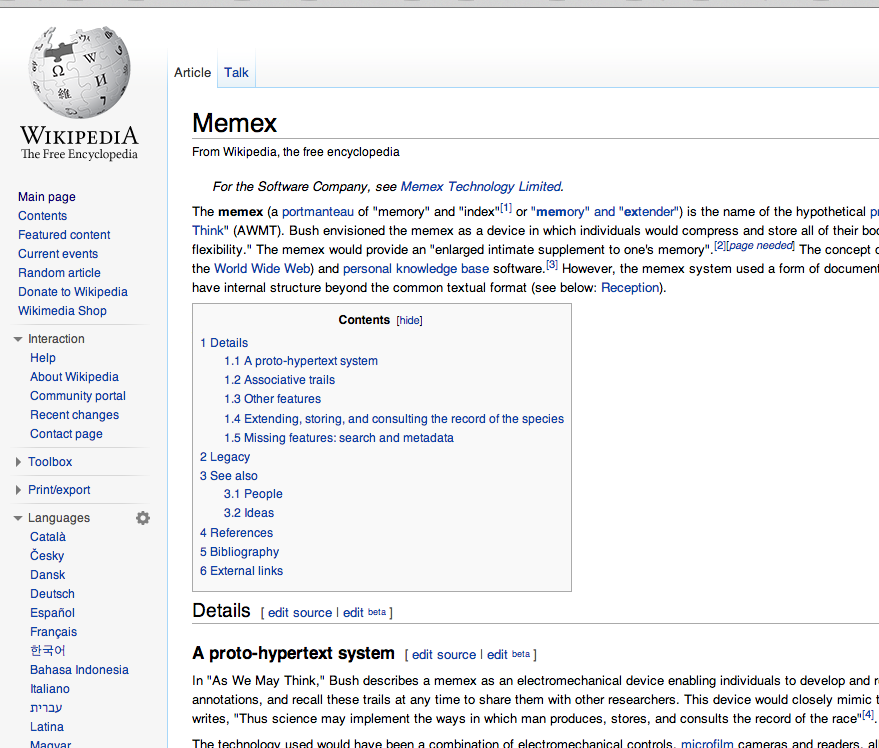Open Current events

point(58,254)
